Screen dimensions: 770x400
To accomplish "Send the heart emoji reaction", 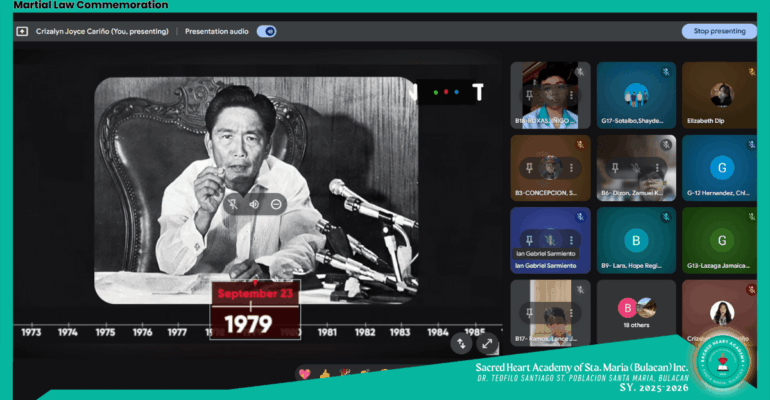I will point(304,374).
